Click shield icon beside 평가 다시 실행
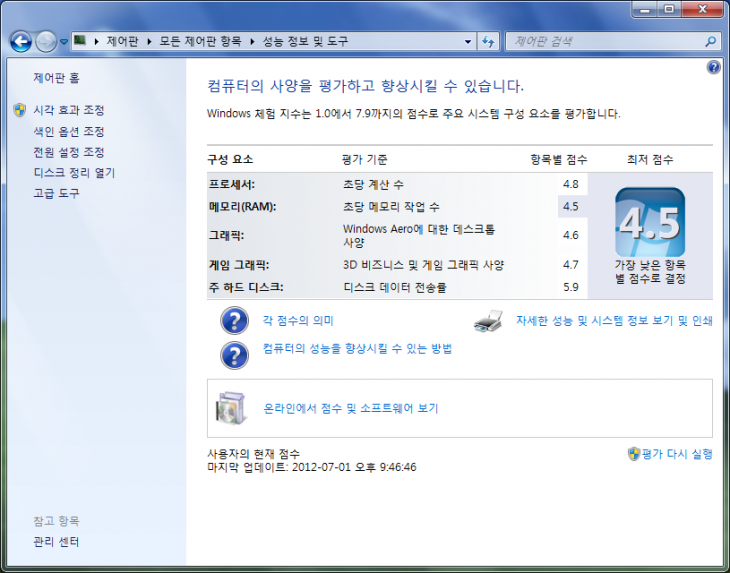The height and width of the screenshot is (573, 730). [634, 454]
